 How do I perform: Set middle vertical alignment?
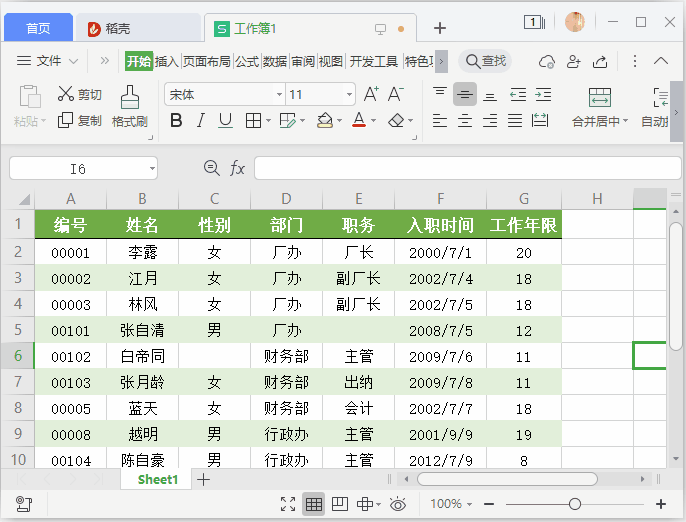click(x=465, y=94)
